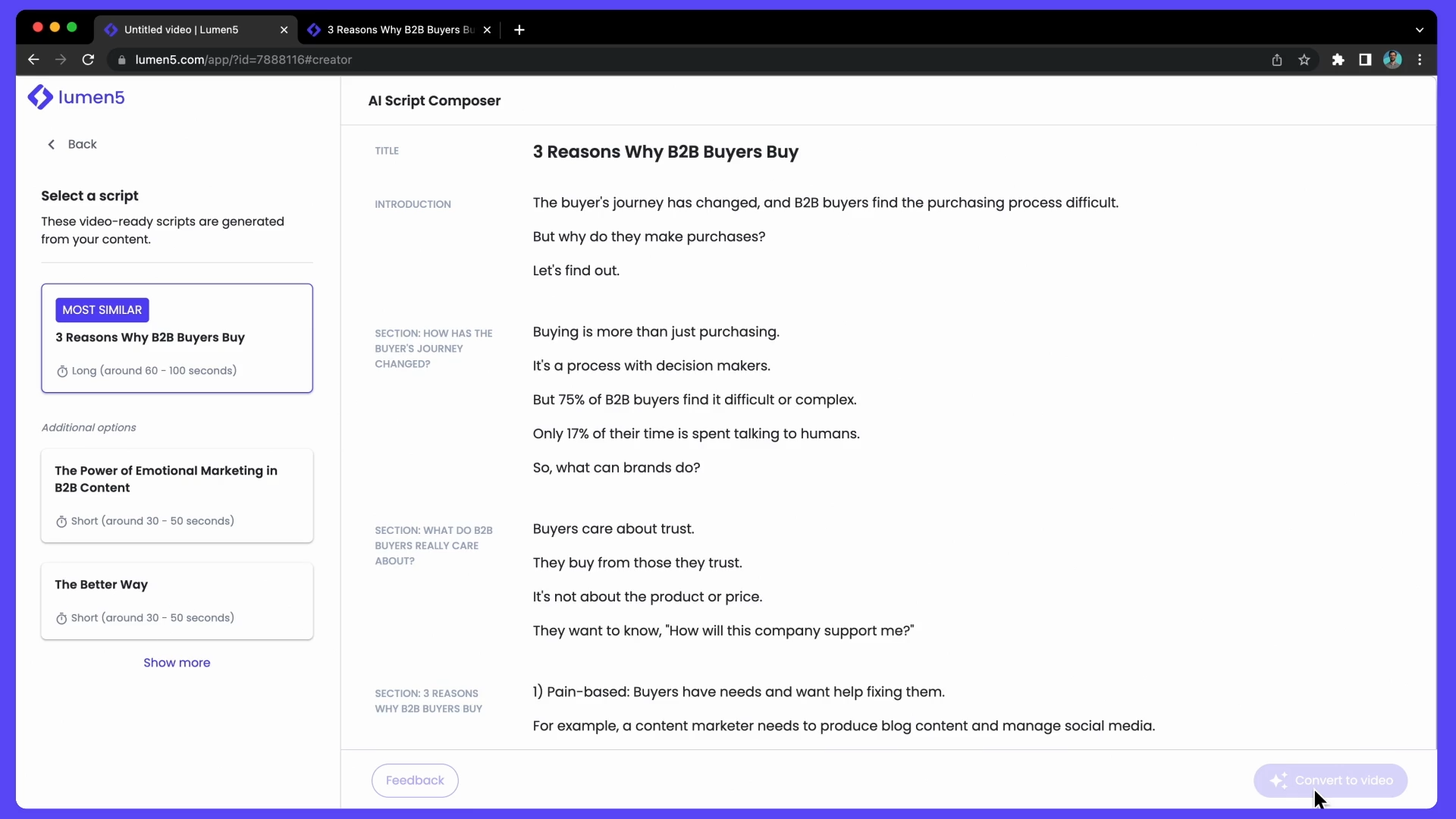Click the browser menu kebab icon
Screen dimensions: 1456x819
coord(1420,60)
